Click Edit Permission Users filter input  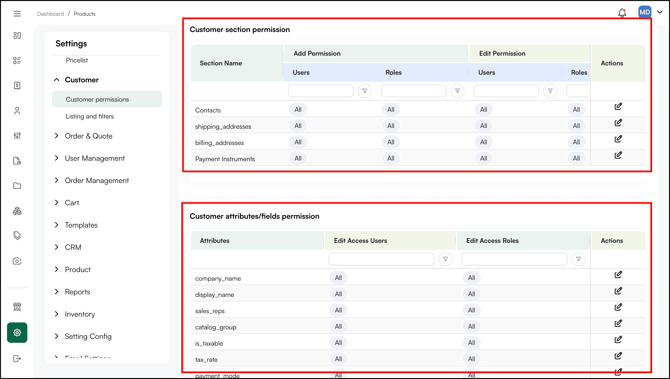[506, 91]
